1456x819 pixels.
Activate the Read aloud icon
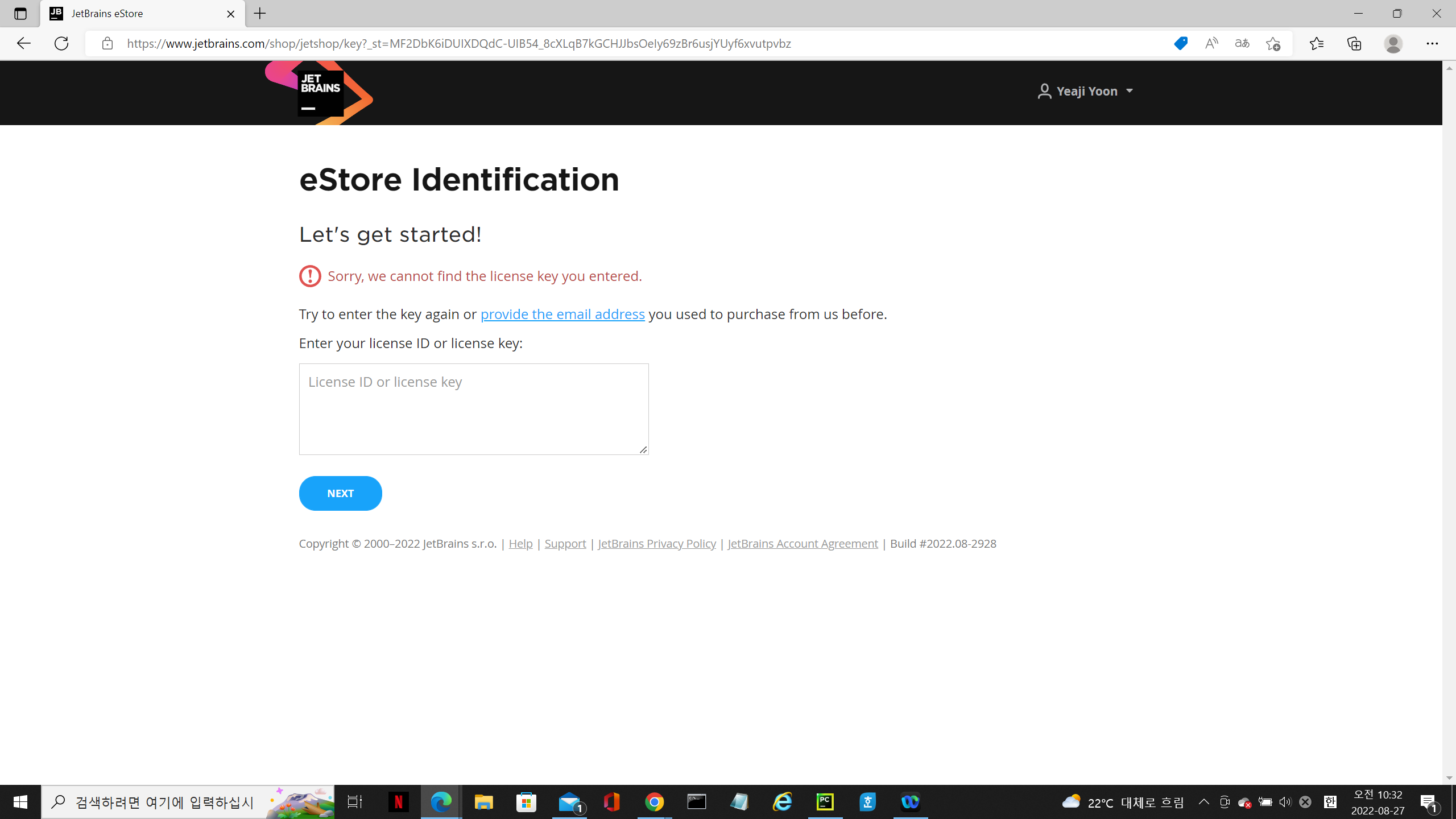pyautogui.click(x=1211, y=44)
